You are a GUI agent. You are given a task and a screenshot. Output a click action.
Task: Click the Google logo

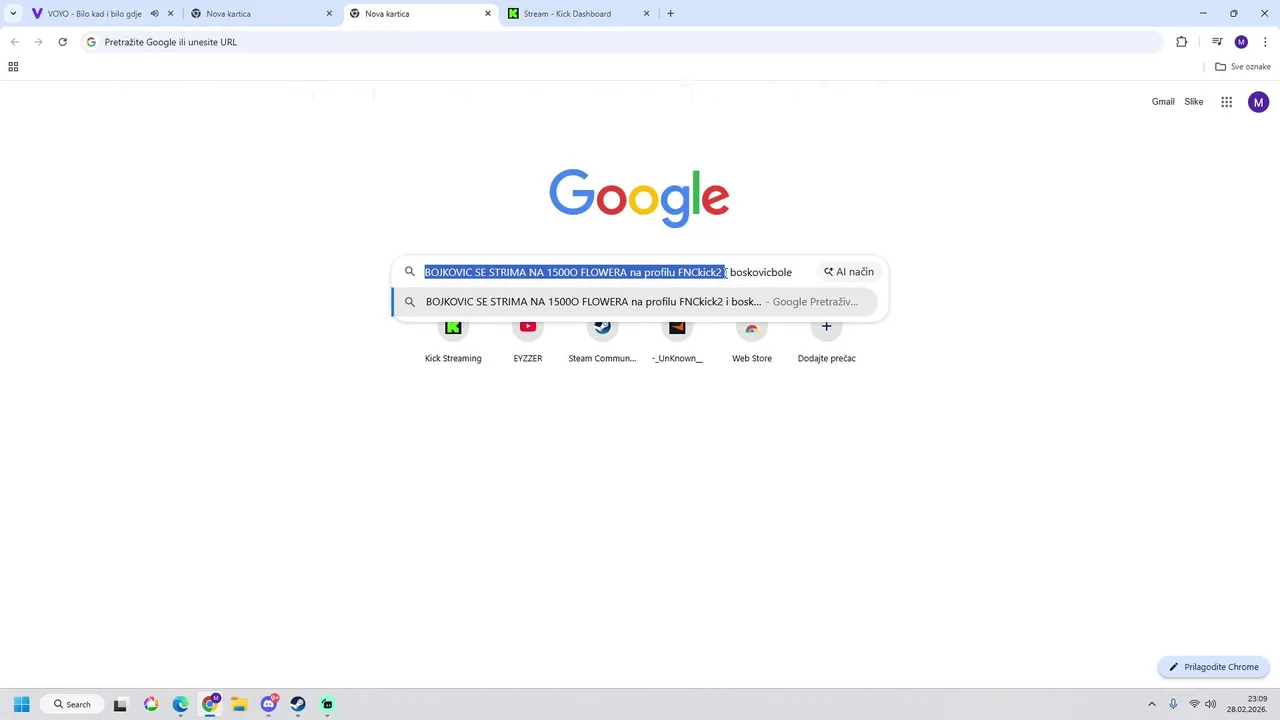point(639,198)
